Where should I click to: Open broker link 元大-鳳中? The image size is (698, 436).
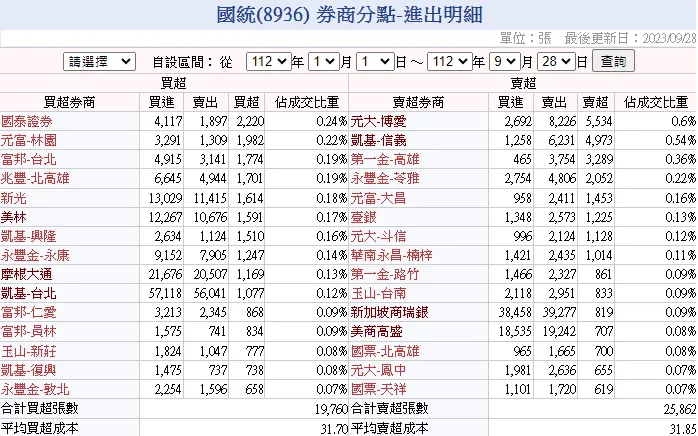pos(379,370)
